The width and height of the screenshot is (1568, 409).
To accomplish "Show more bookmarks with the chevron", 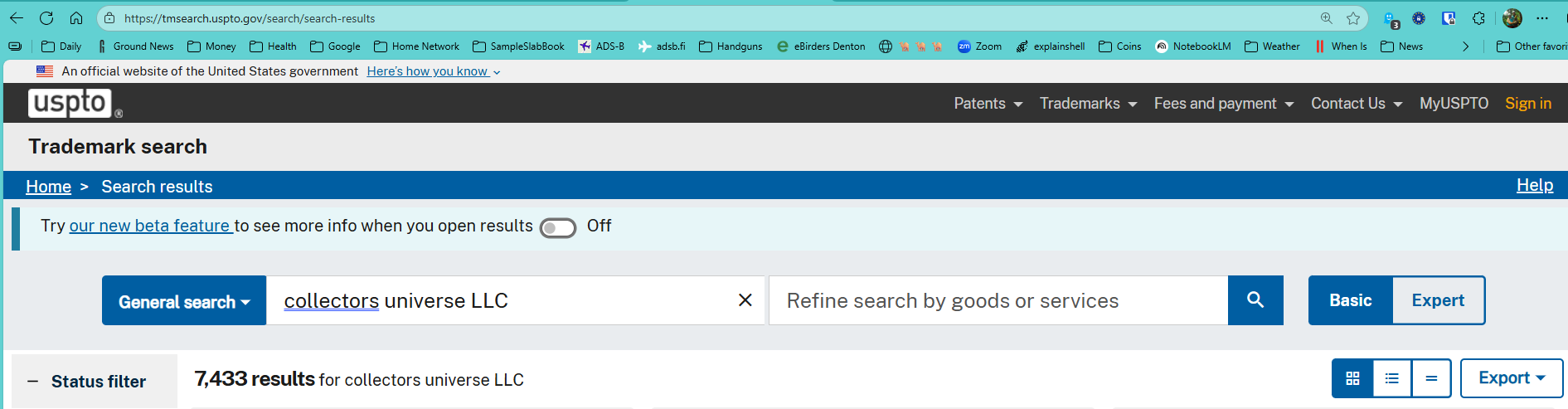I will pos(1465,46).
